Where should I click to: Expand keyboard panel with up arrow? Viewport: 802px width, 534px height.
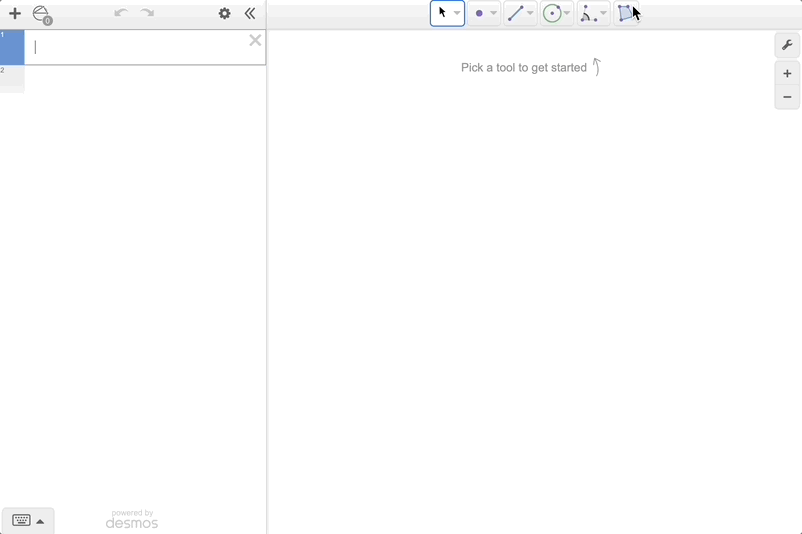pos(40,522)
